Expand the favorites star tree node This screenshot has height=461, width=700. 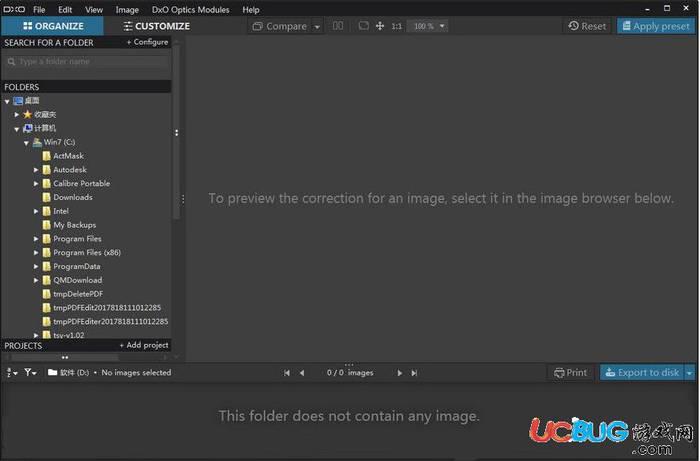click(x=17, y=115)
